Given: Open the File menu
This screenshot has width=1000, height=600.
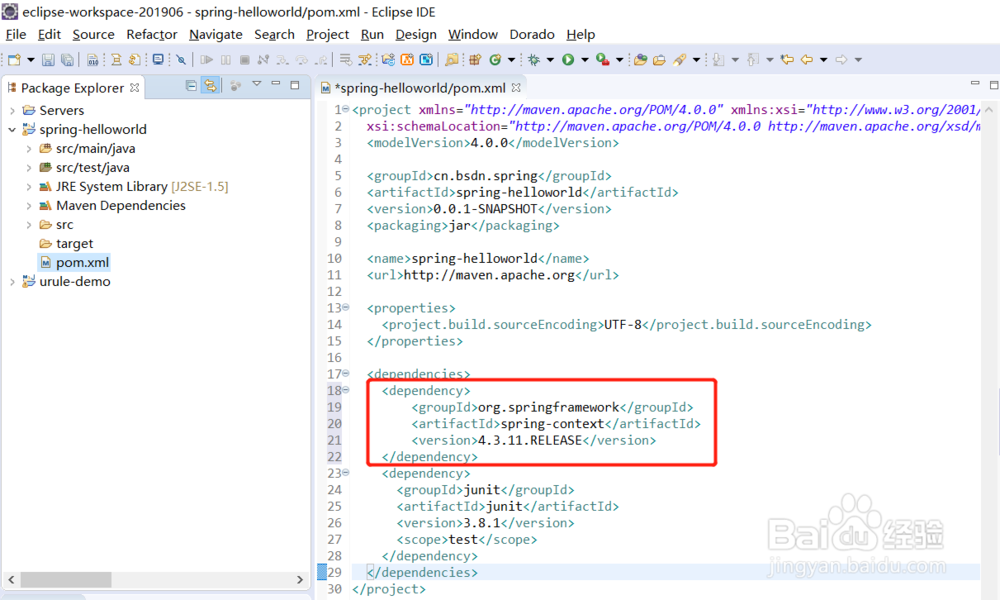Looking at the screenshot, I should tap(16, 34).
